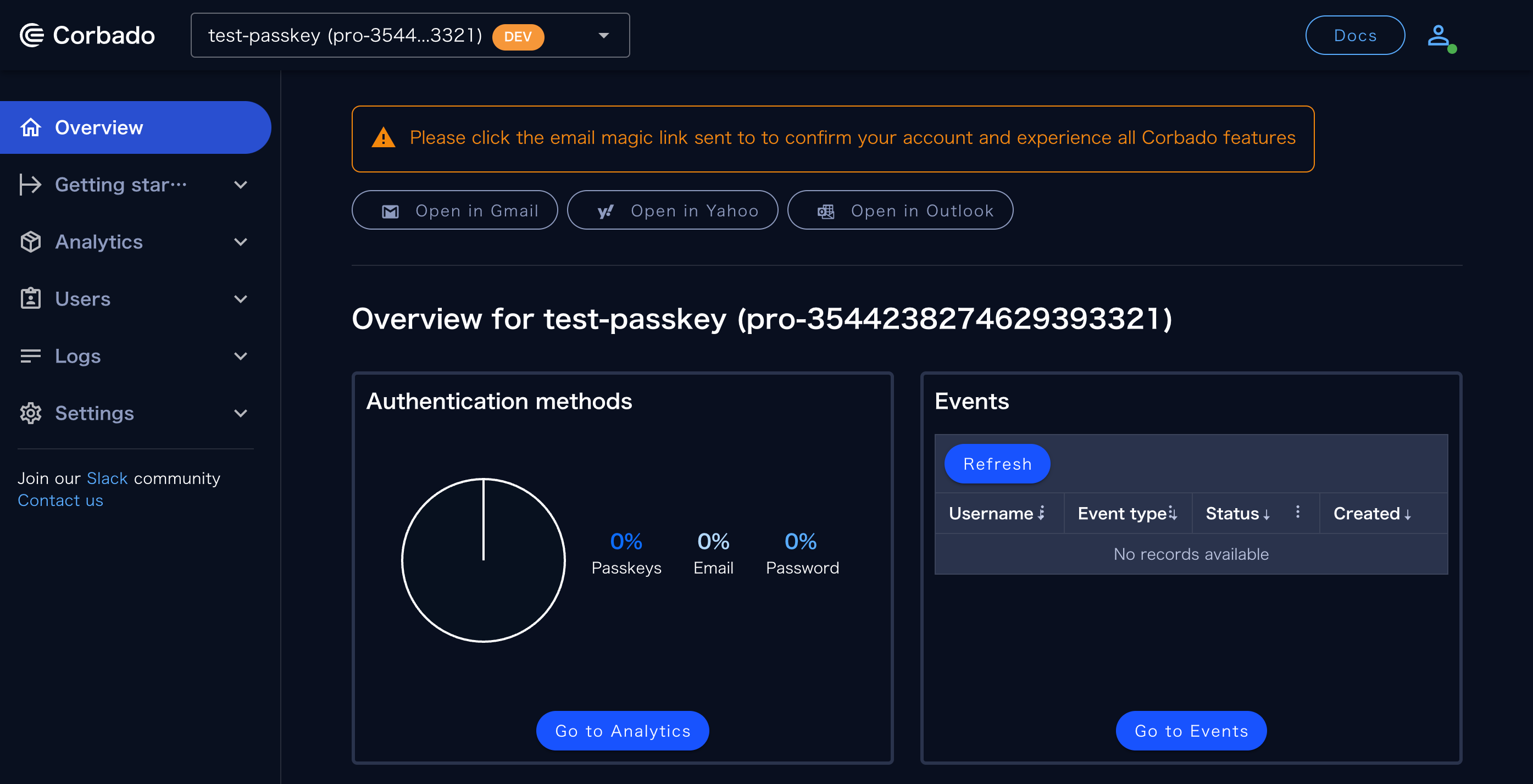Expand the Logs chevron in sidebar
The height and width of the screenshot is (784, 1533).
pyautogui.click(x=241, y=355)
